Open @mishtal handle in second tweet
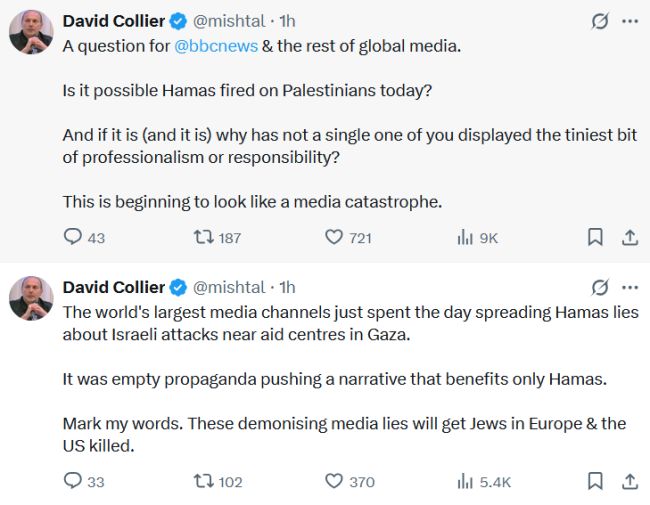 230,287
